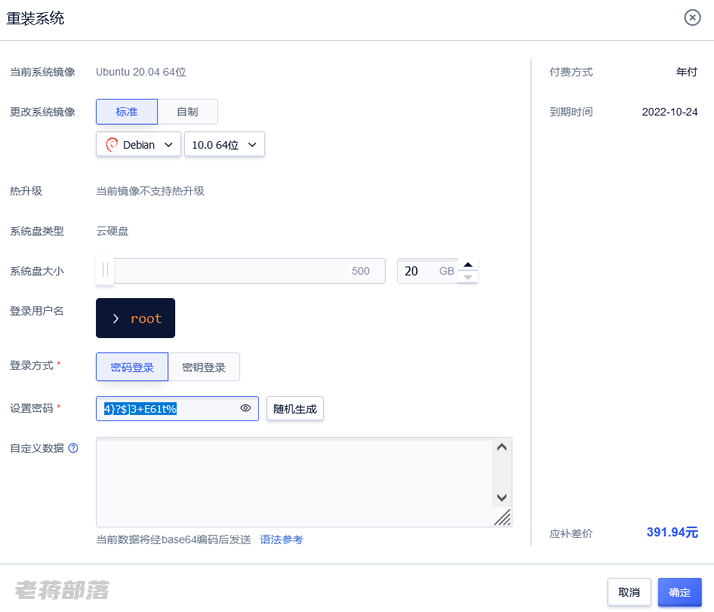
Task: Click the 391.94元 price text
Action: click(x=672, y=532)
